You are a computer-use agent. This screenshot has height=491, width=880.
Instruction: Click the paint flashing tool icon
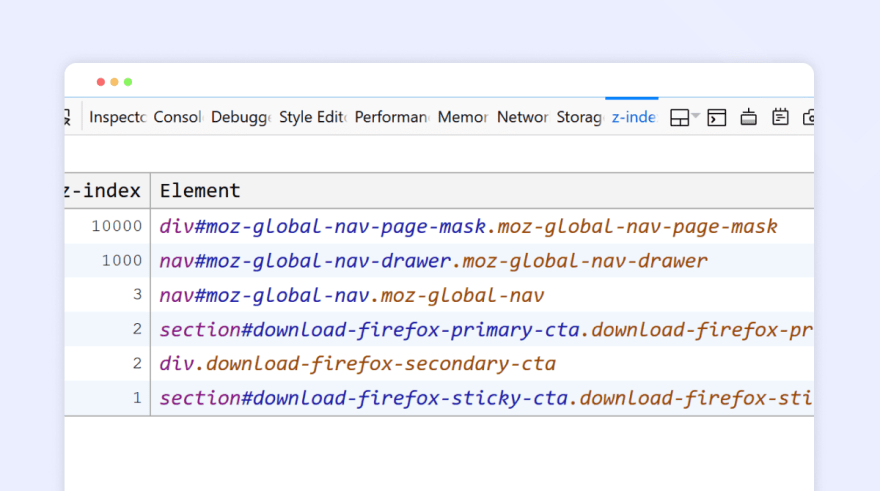(748, 117)
